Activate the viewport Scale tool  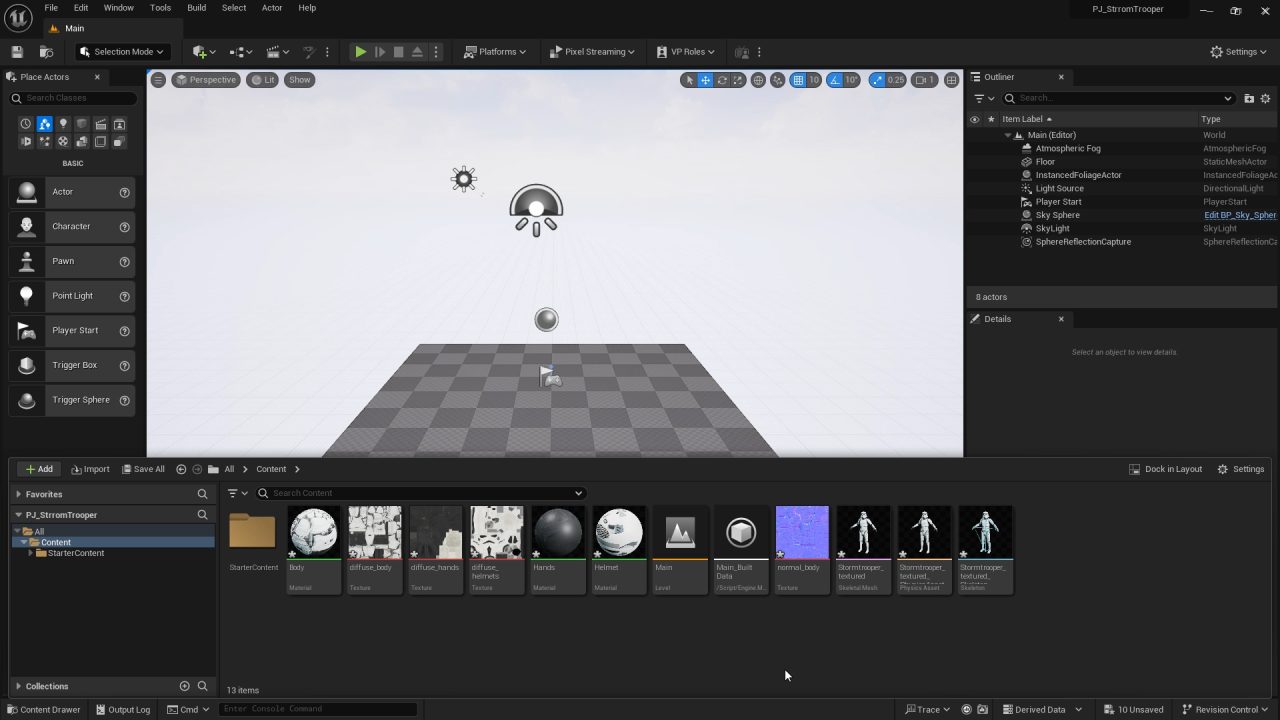pos(738,80)
